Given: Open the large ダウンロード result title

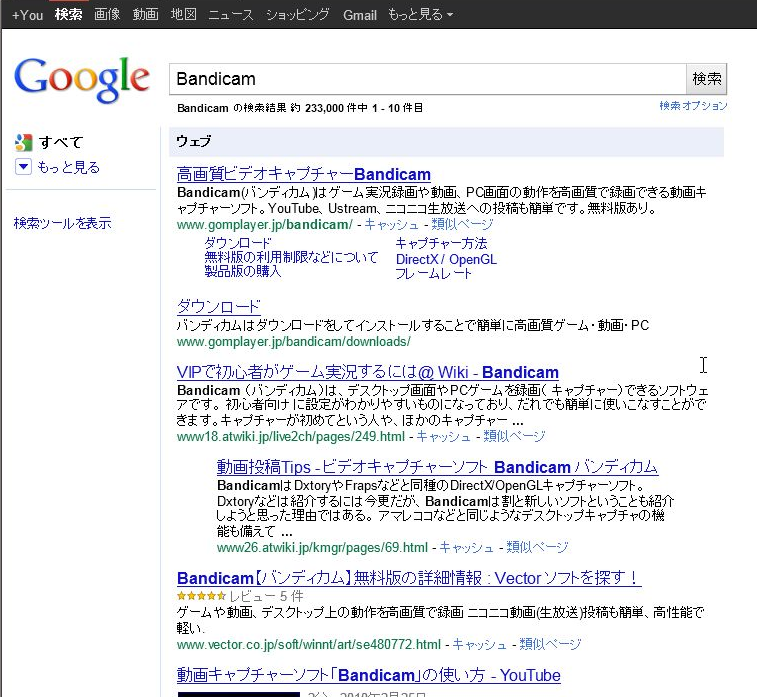Looking at the screenshot, I should pos(219,307).
